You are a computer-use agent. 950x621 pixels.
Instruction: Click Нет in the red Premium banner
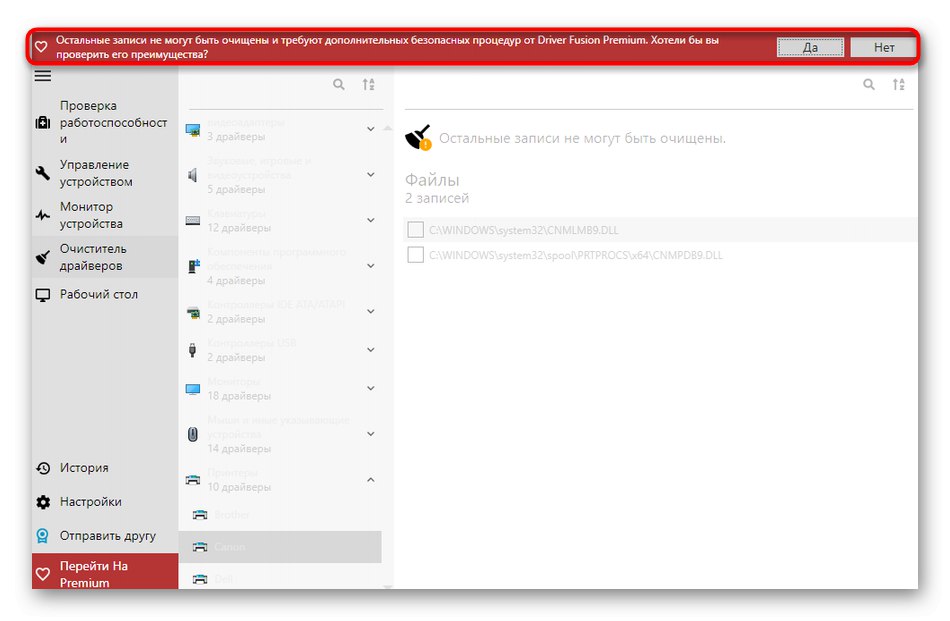[x=883, y=47]
